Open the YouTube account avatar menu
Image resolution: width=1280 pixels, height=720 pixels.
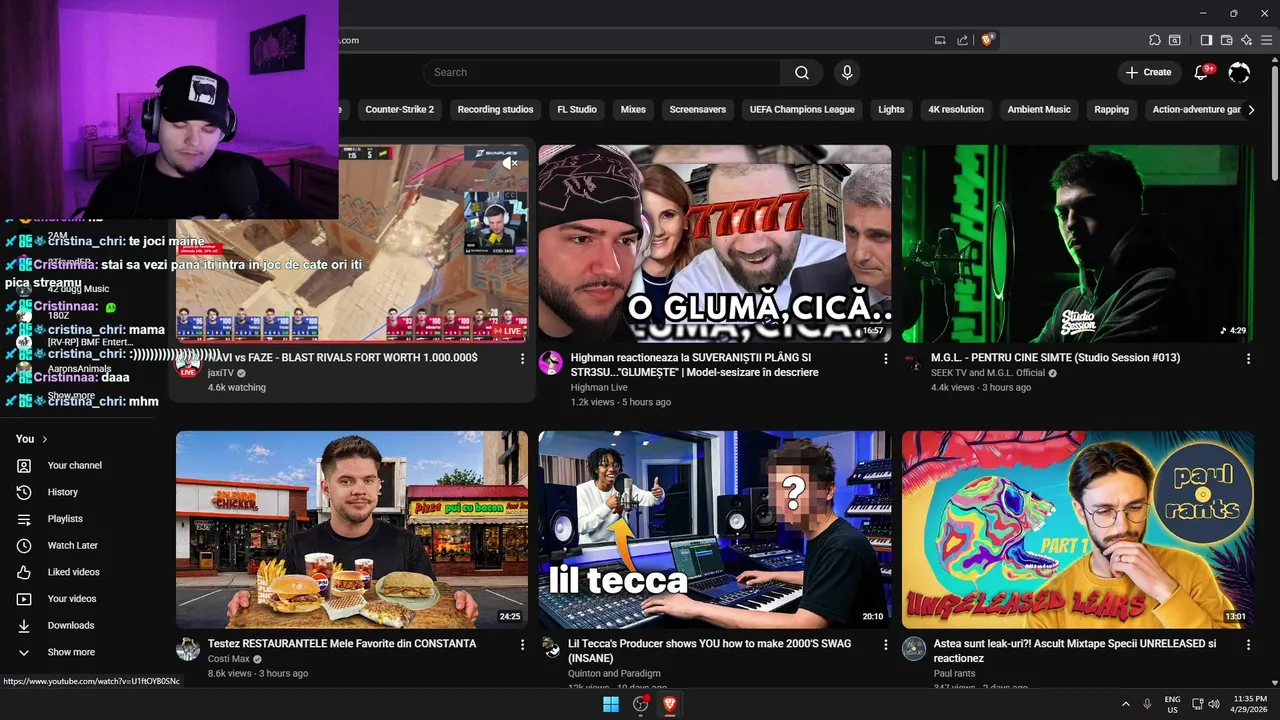[1239, 72]
